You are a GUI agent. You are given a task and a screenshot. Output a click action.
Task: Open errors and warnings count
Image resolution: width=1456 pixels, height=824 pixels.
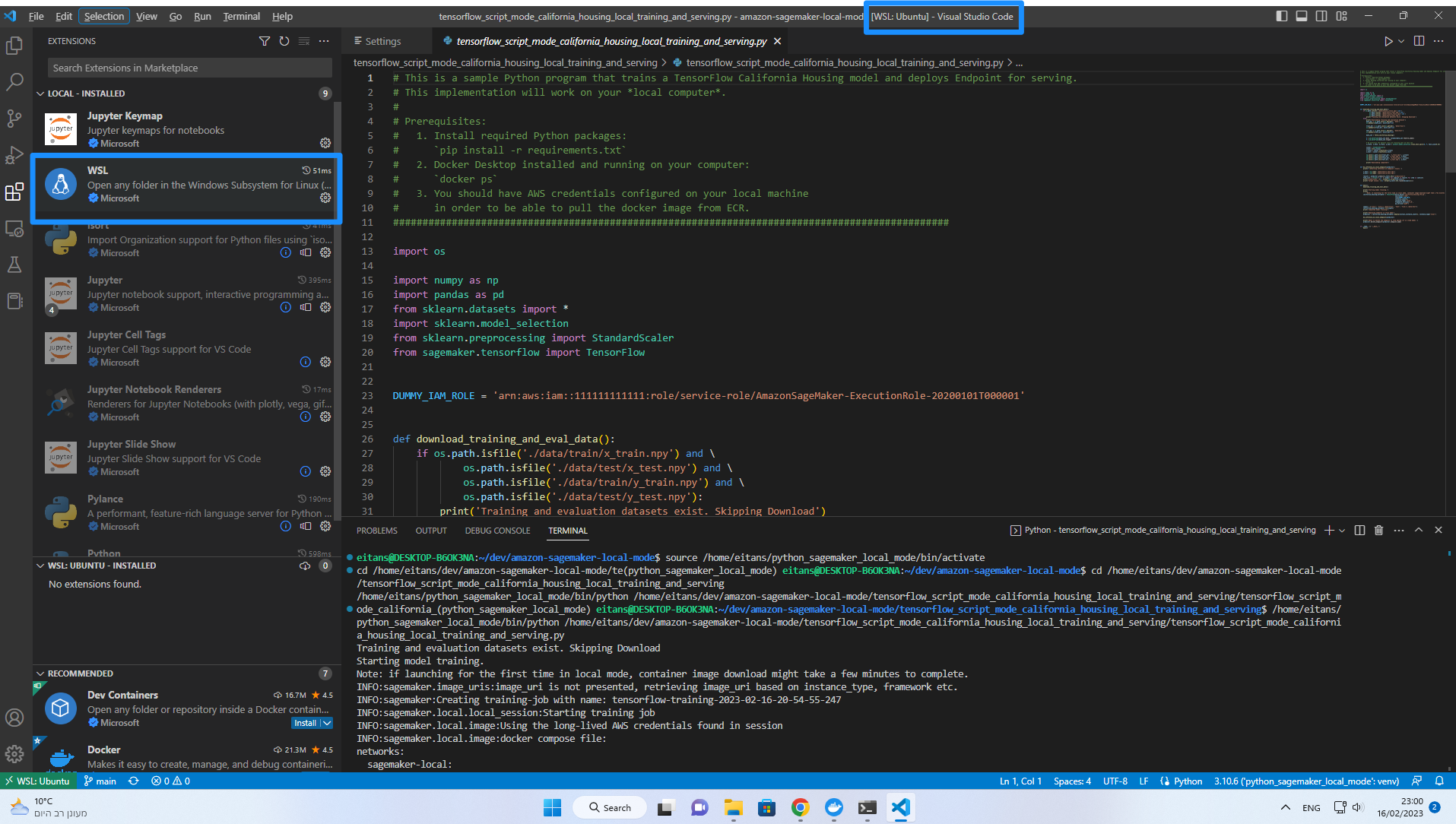pos(170,781)
